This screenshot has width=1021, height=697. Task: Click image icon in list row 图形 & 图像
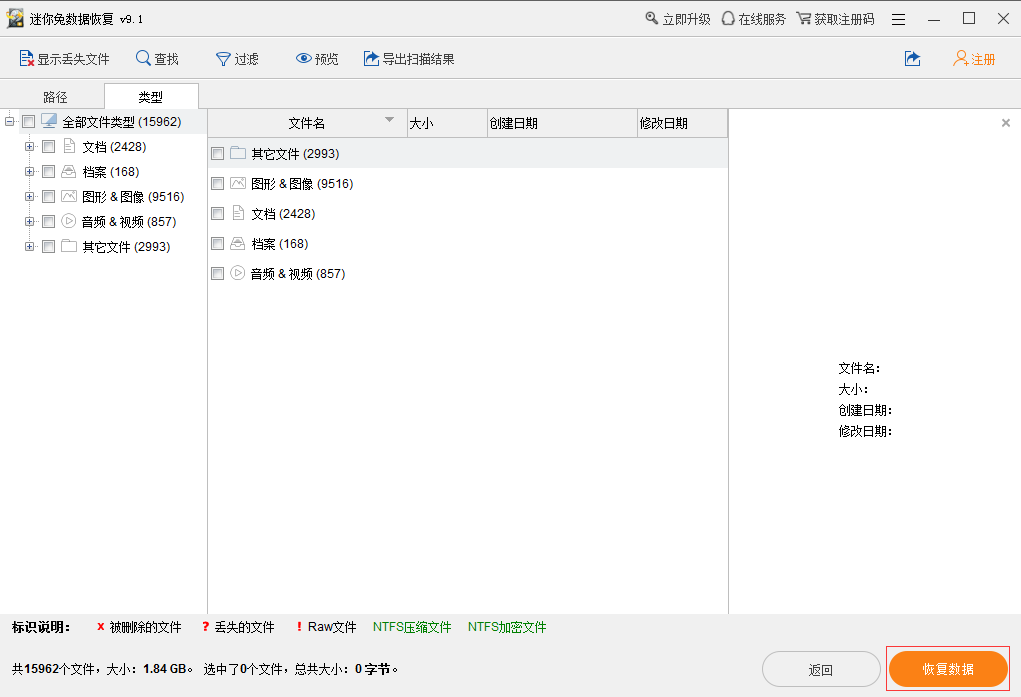click(238, 183)
